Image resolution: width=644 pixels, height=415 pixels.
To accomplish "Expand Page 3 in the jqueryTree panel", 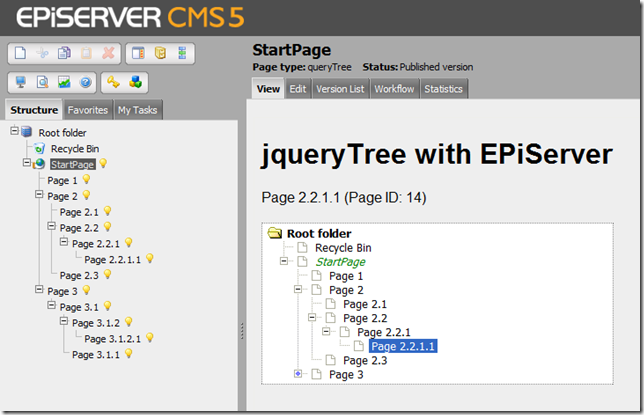I will pyautogui.click(x=298, y=374).
